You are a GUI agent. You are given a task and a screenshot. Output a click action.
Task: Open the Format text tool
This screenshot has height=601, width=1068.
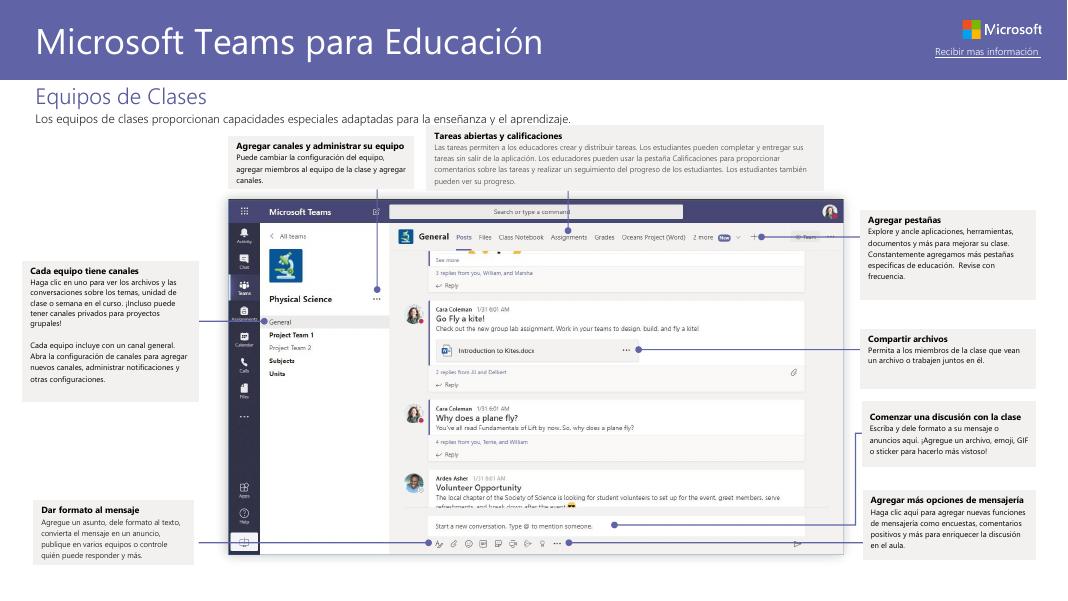439,544
